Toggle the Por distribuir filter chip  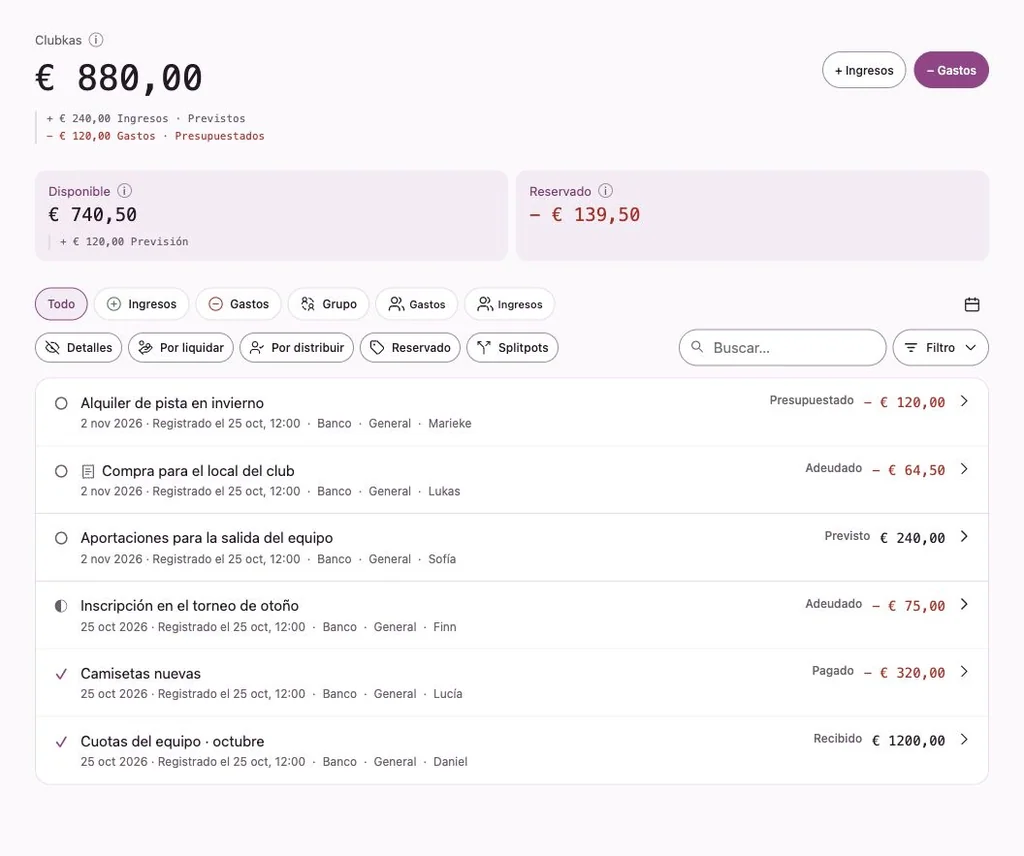tap(296, 347)
